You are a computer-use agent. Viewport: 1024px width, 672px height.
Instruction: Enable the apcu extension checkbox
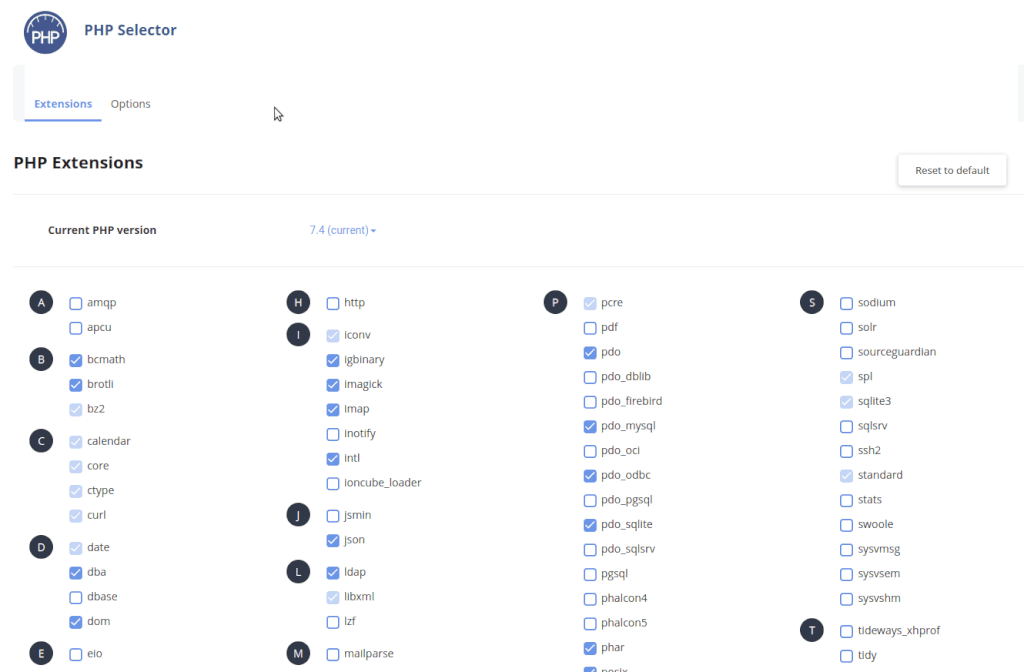point(75,327)
